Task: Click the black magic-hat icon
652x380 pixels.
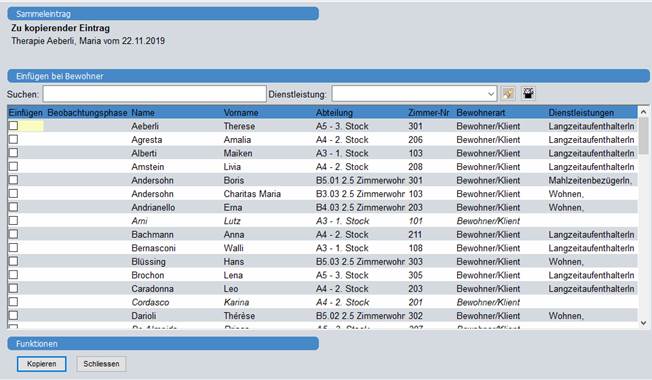Action: tap(528, 94)
